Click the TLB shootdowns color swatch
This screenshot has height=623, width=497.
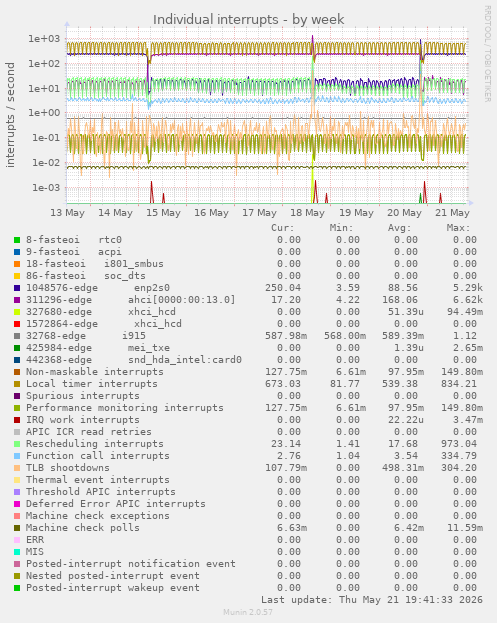tap(17, 468)
